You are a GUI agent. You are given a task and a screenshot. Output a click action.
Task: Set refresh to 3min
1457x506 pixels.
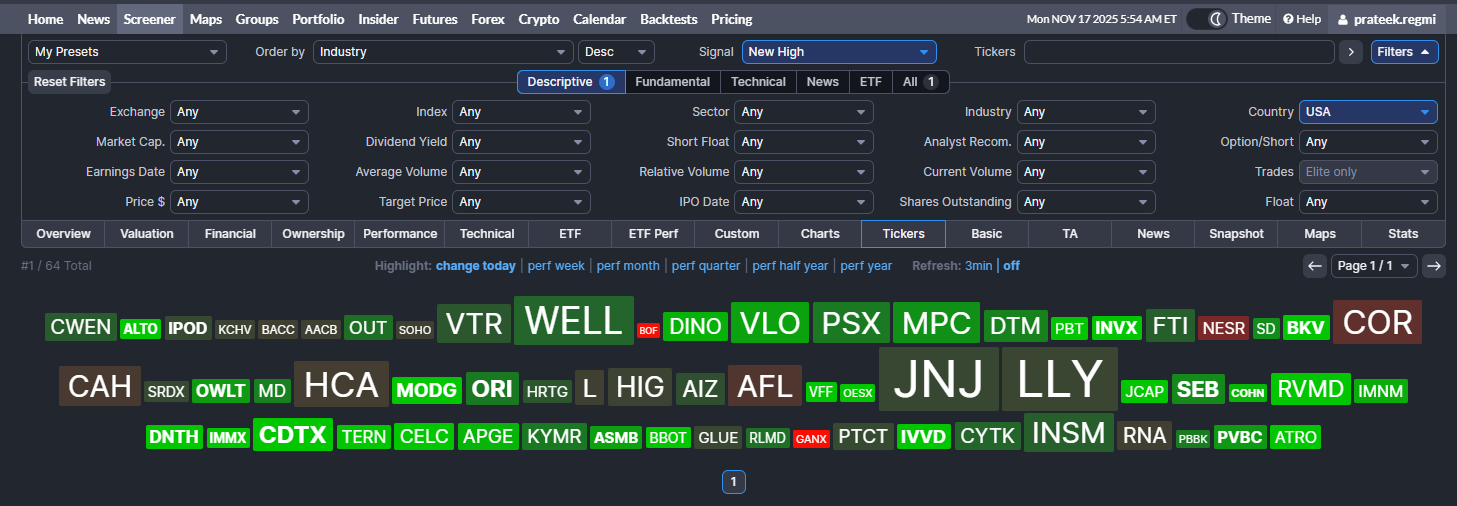(979, 266)
